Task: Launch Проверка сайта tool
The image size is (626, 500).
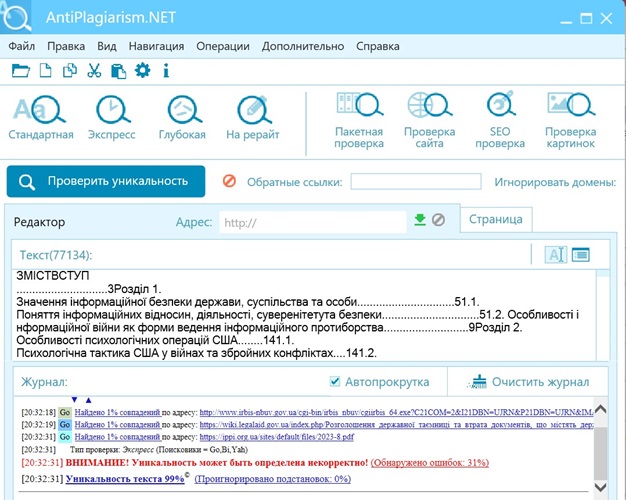Action: point(430,120)
